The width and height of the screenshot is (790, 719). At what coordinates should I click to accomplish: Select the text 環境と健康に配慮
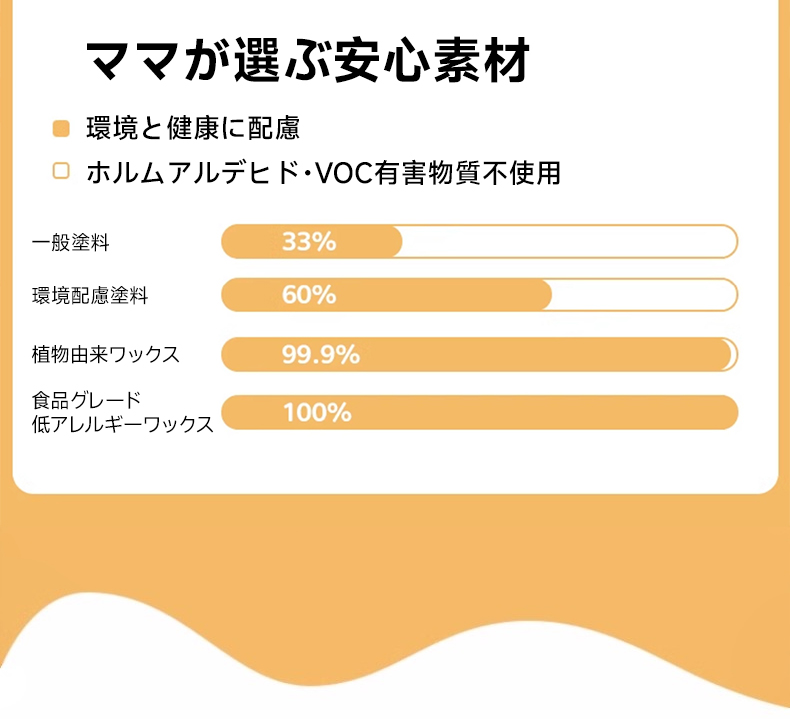[193, 128]
